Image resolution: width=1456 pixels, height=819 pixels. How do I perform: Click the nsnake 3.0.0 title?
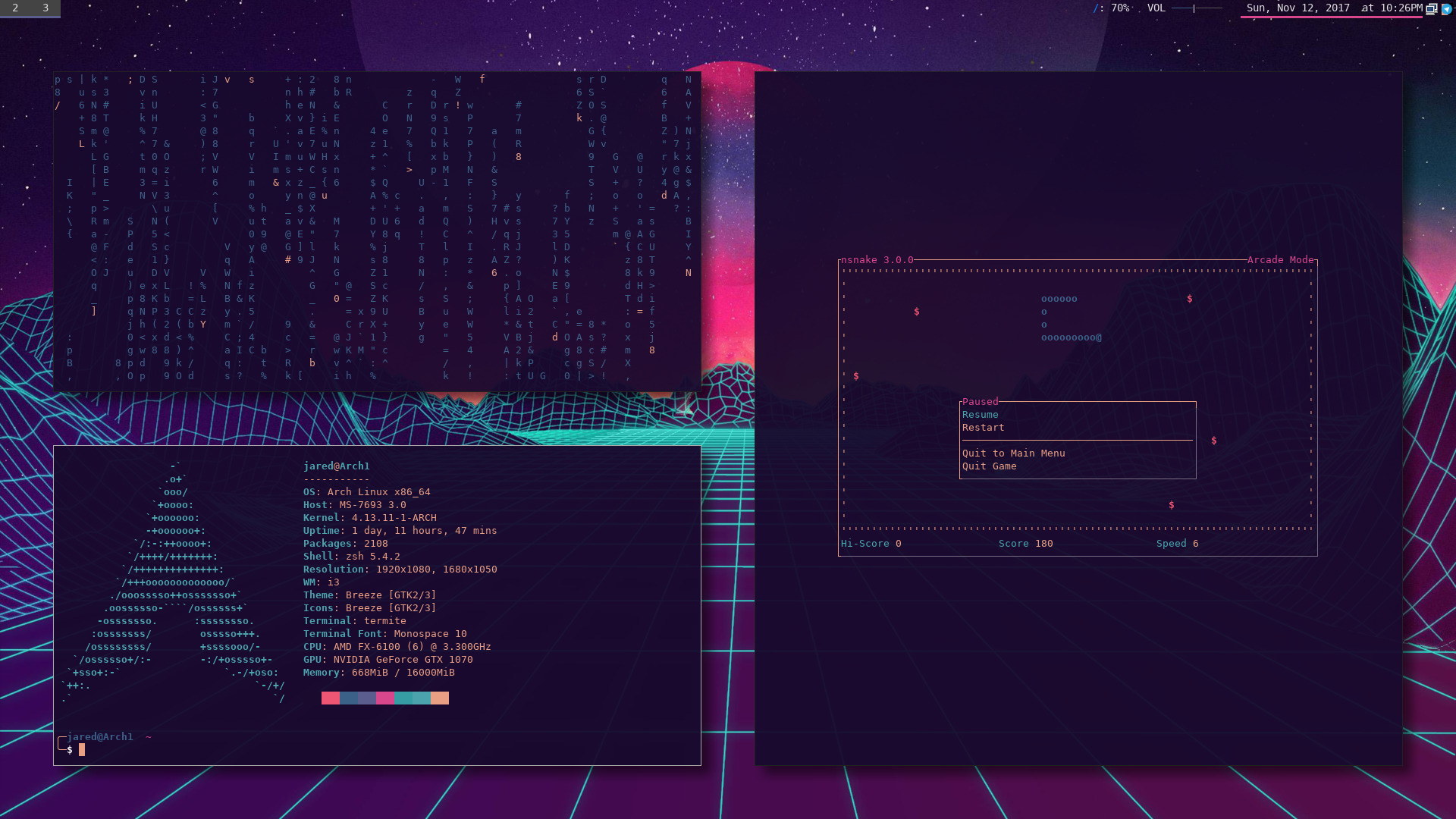[x=877, y=260]
